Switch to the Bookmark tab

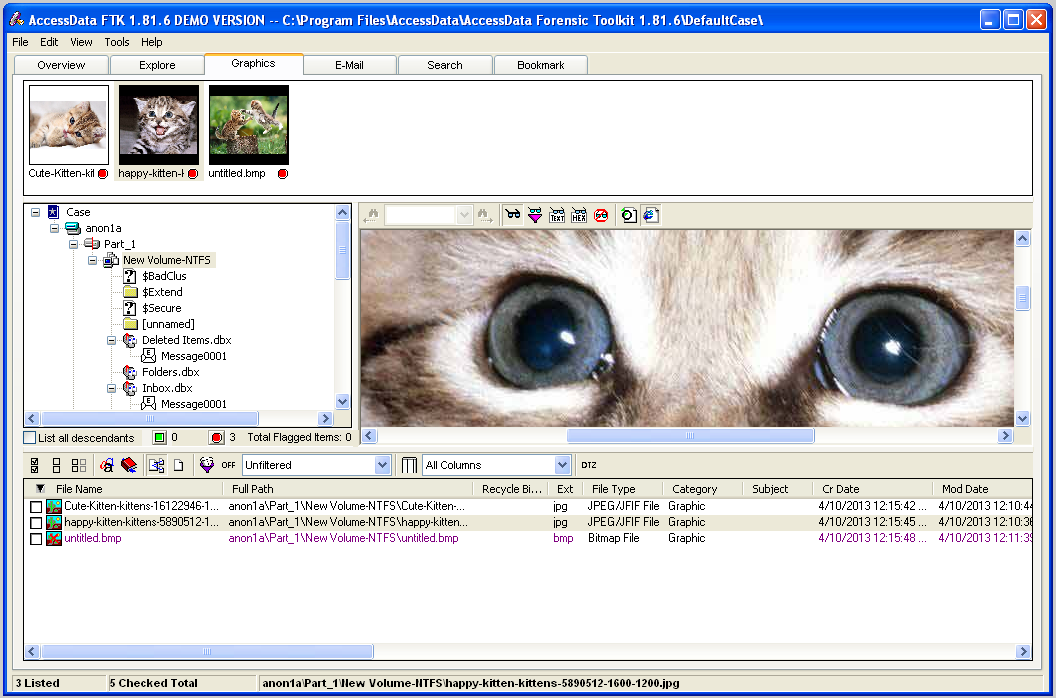click(541, 65)
